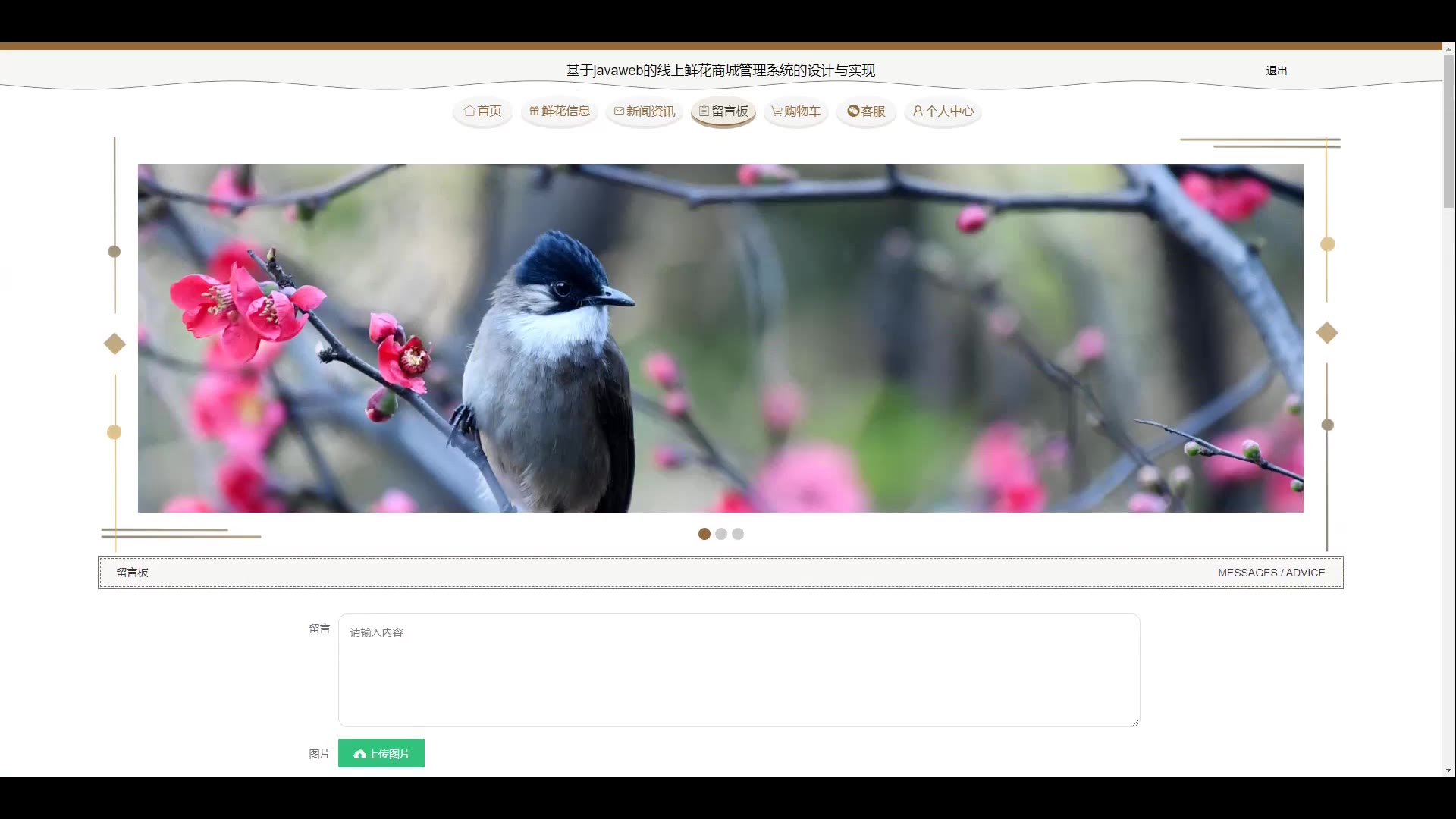Select the first carousel indicator dot

click(x=704, y=534)
